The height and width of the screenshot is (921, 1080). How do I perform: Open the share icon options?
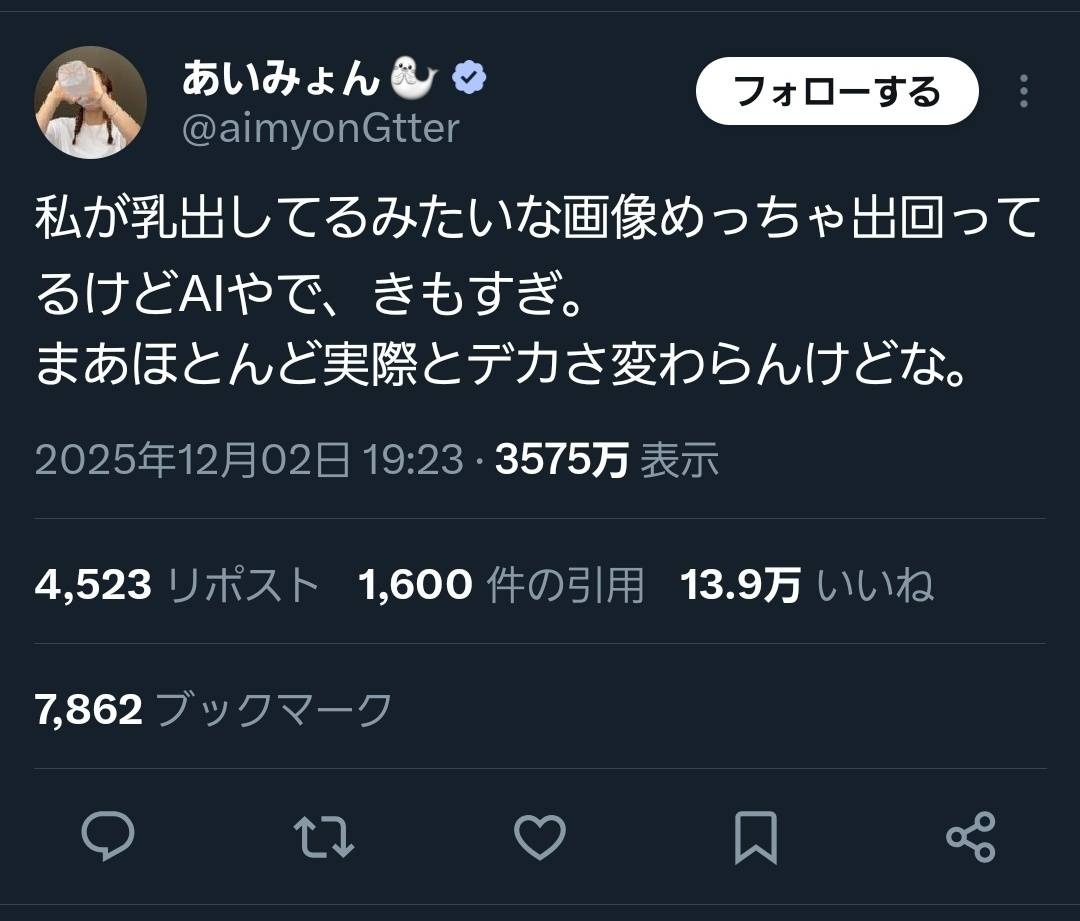click(x=970, y=837)
